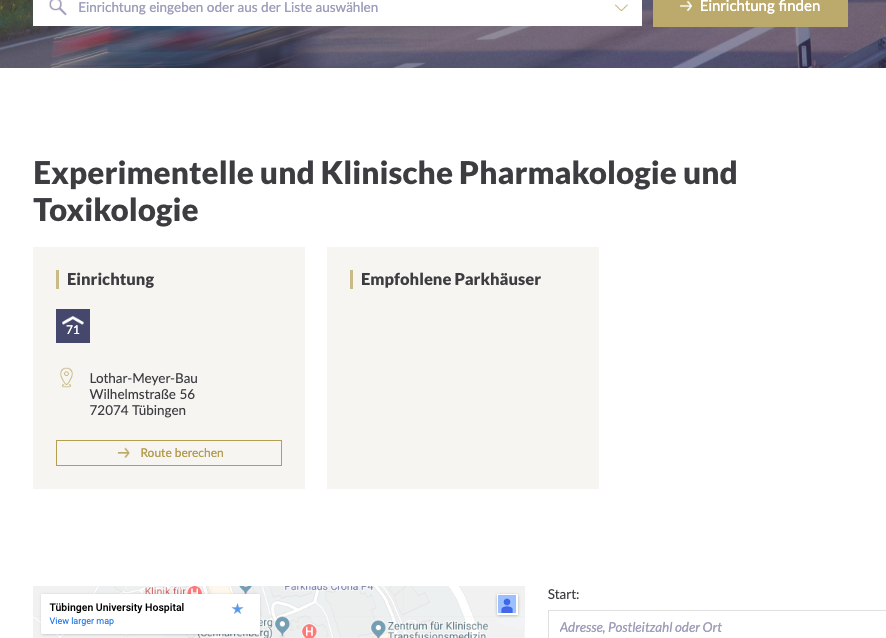Viewport: 886px width, 638px height.
Task: Click the Wilhelmstraße 56 address text
Action: click(x=142, y=394)
